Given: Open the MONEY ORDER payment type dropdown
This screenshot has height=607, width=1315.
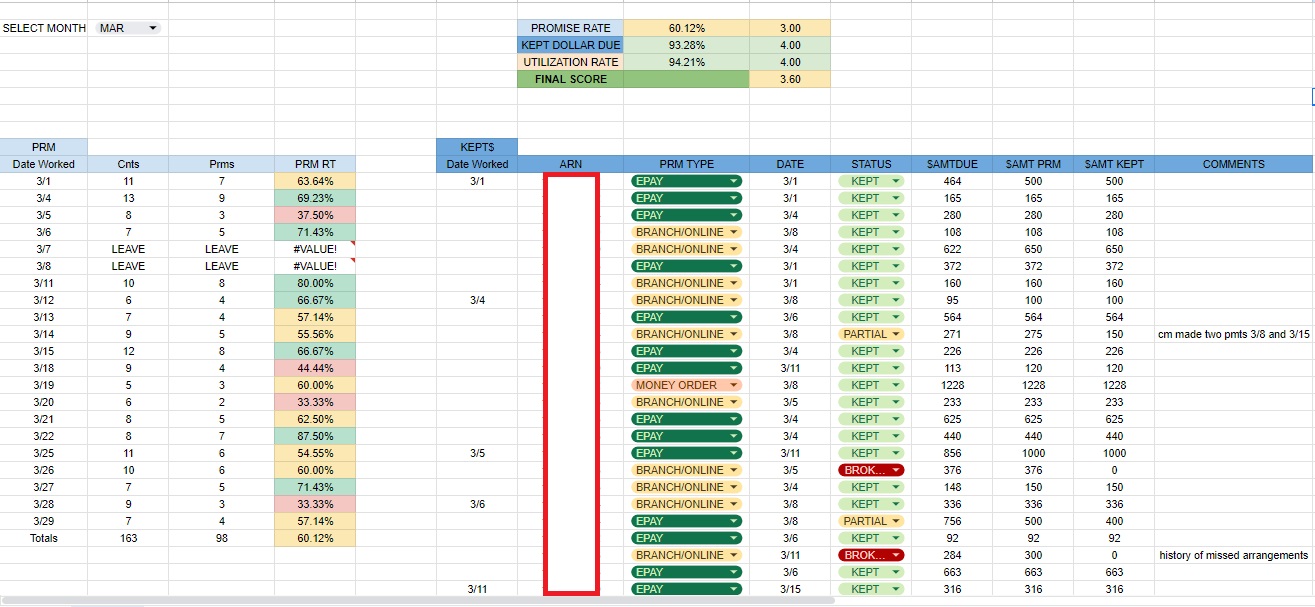Looking at the screenshot, I should (x=686, y=385).
